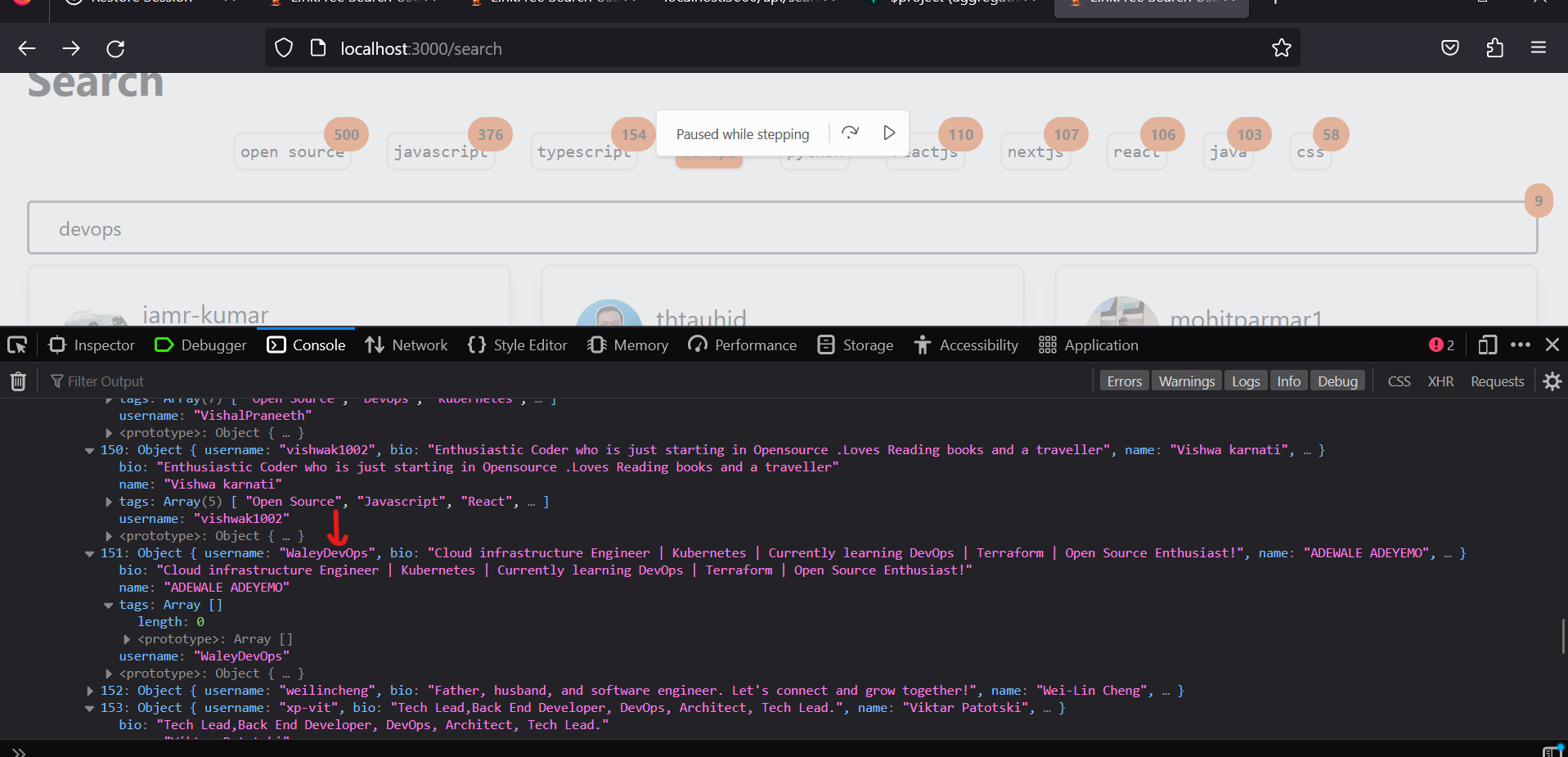The image size is (1568, 757).
Task: Show the error count badge details
Action: click(x=1441, y=345)
